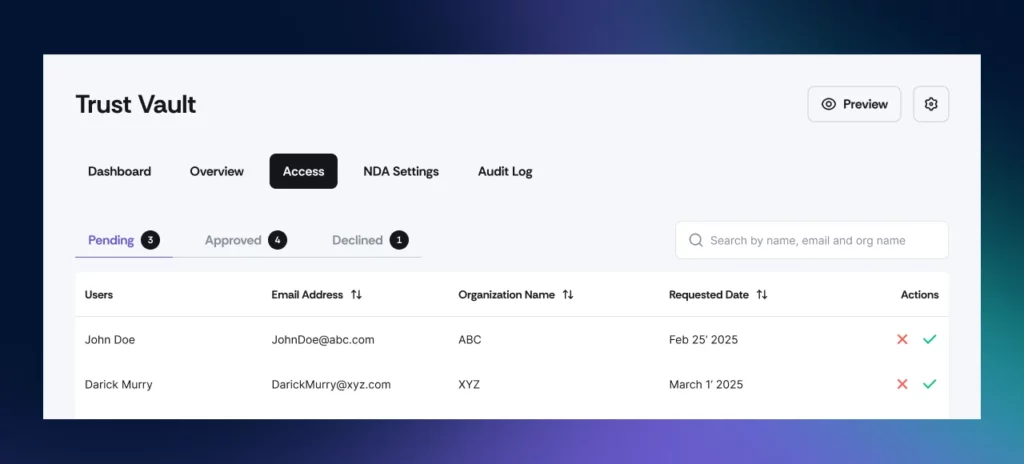The height and width of the screenshot is (464, 1024).
Task: Click the Approved count badge 4
Action: point(278,240)
